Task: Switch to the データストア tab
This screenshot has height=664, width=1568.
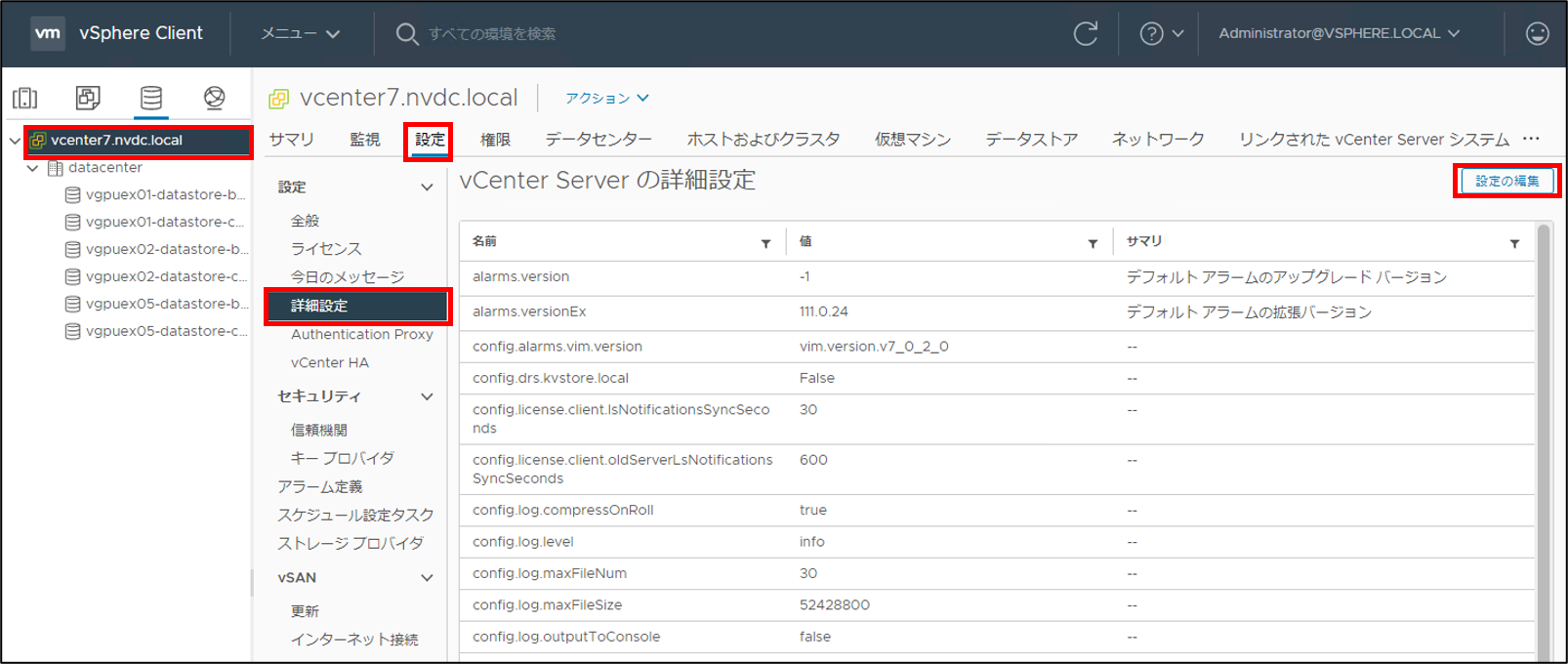Action: [x=1031, y=140]
